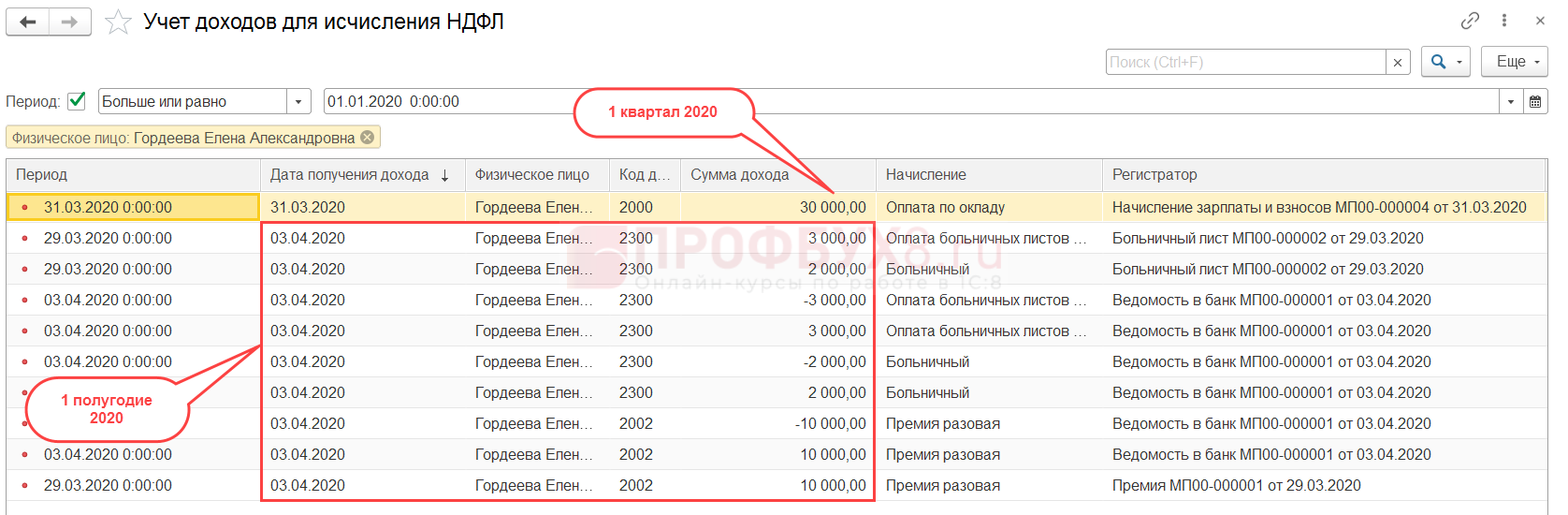
Task: Click the Регистратор column header
Action: click(1154, 175)
